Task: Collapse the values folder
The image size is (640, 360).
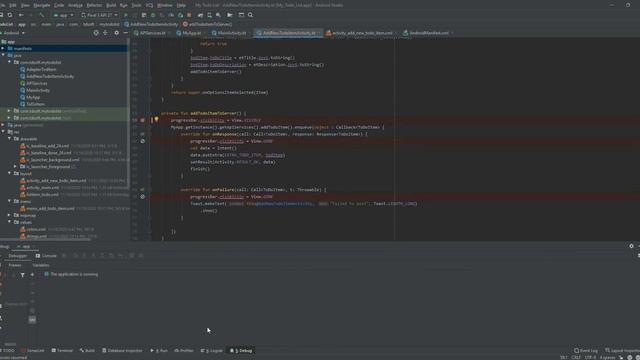Action: click(9, 222)
